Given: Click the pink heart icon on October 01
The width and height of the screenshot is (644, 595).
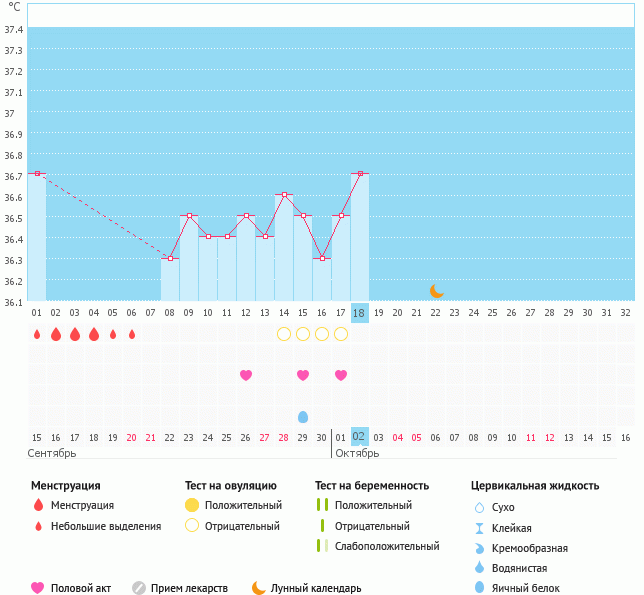Looking at the screenshot, I should [x=341, y=375].
